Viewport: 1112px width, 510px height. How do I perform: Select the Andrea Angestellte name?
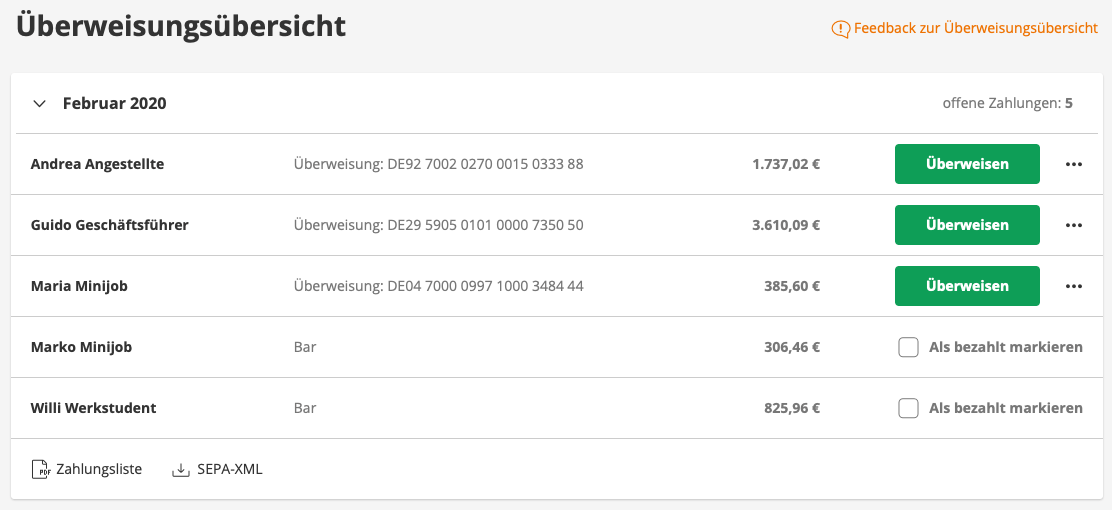[x=97, y=165]
